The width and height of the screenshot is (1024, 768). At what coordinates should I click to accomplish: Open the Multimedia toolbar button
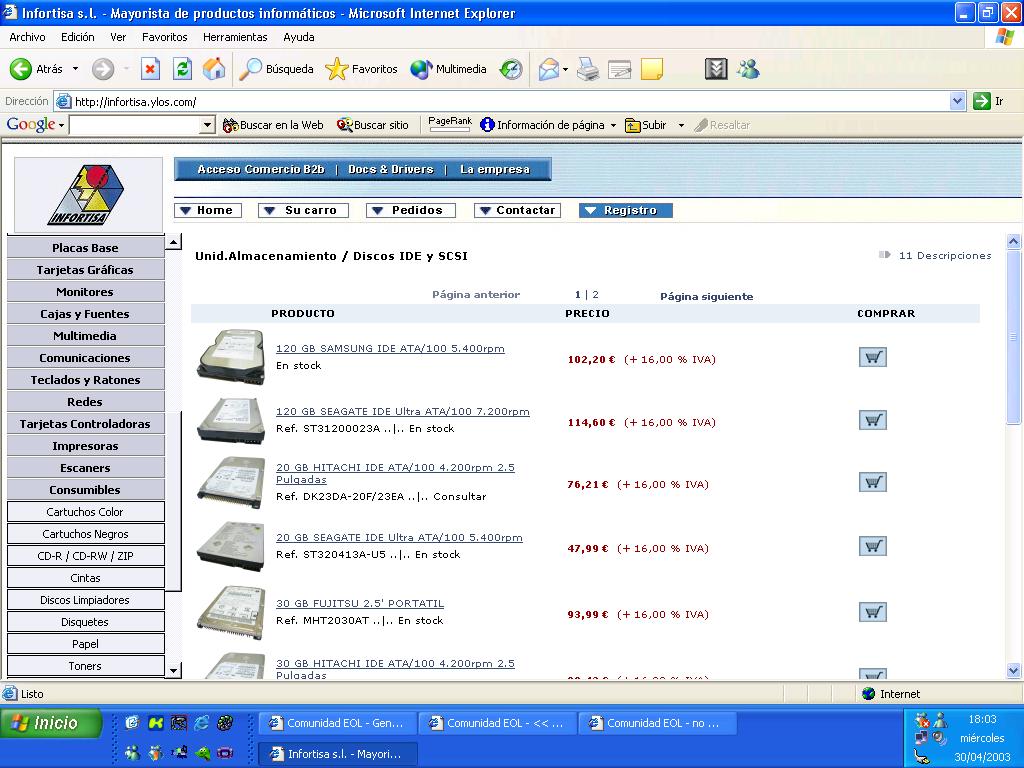[449, 69]
